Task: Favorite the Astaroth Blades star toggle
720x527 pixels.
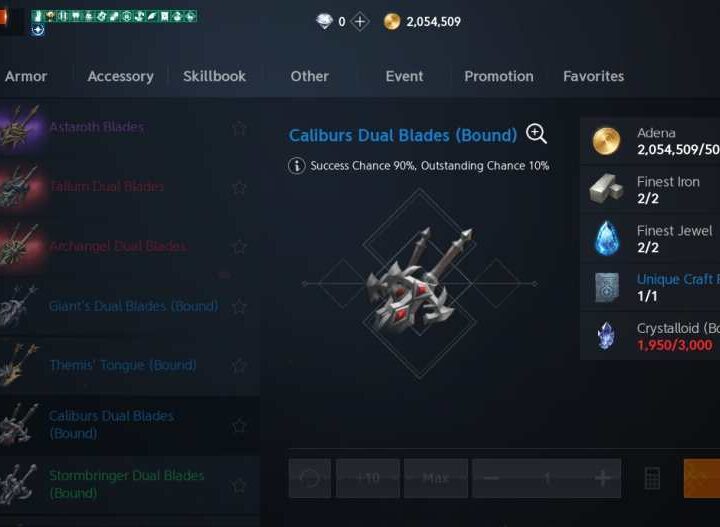Action: click(x=239, y=128)
